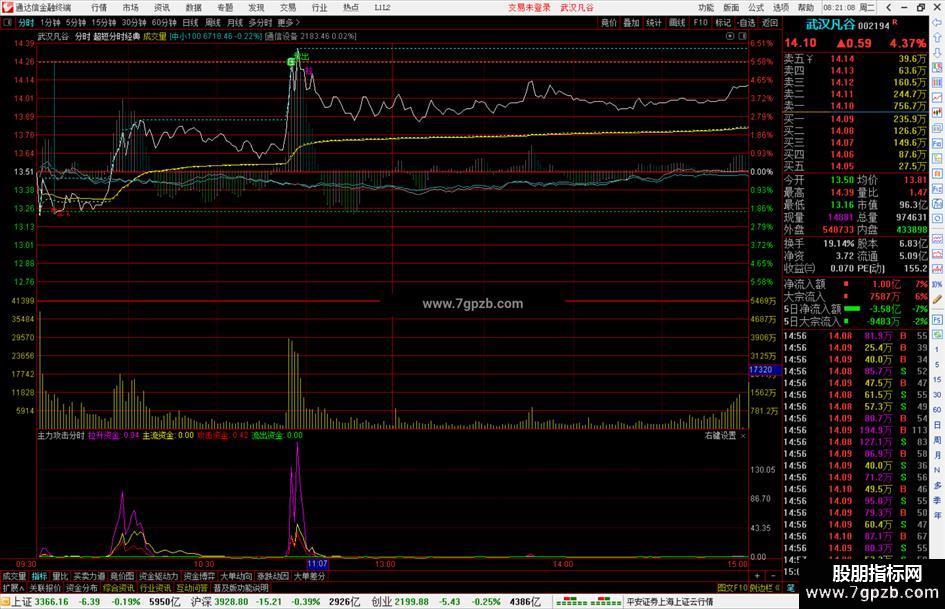
Task: Open the 资金分布 tab
Action: tap(81, 588)
